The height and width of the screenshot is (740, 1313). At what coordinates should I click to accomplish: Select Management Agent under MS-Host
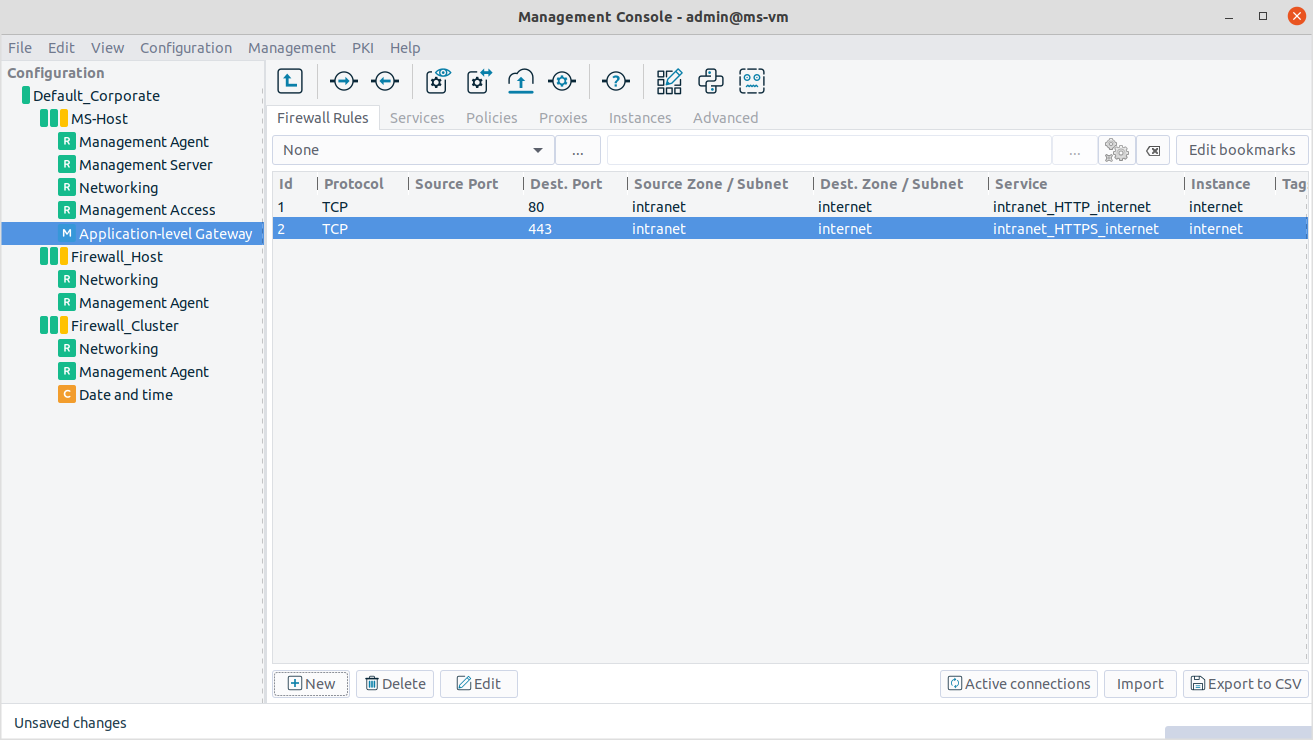(x=144, y=142)
